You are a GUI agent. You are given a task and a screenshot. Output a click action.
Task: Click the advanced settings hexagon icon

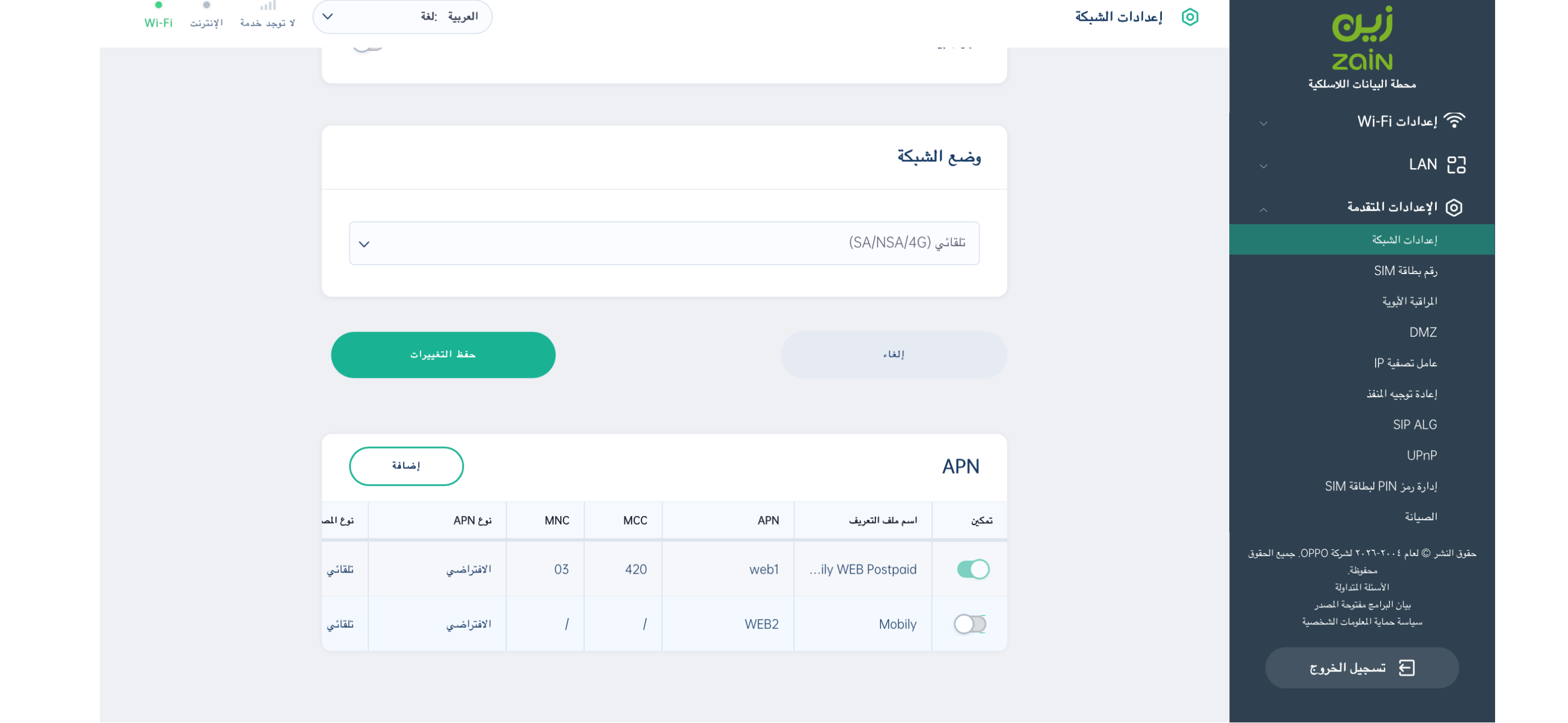point(1454,207)
